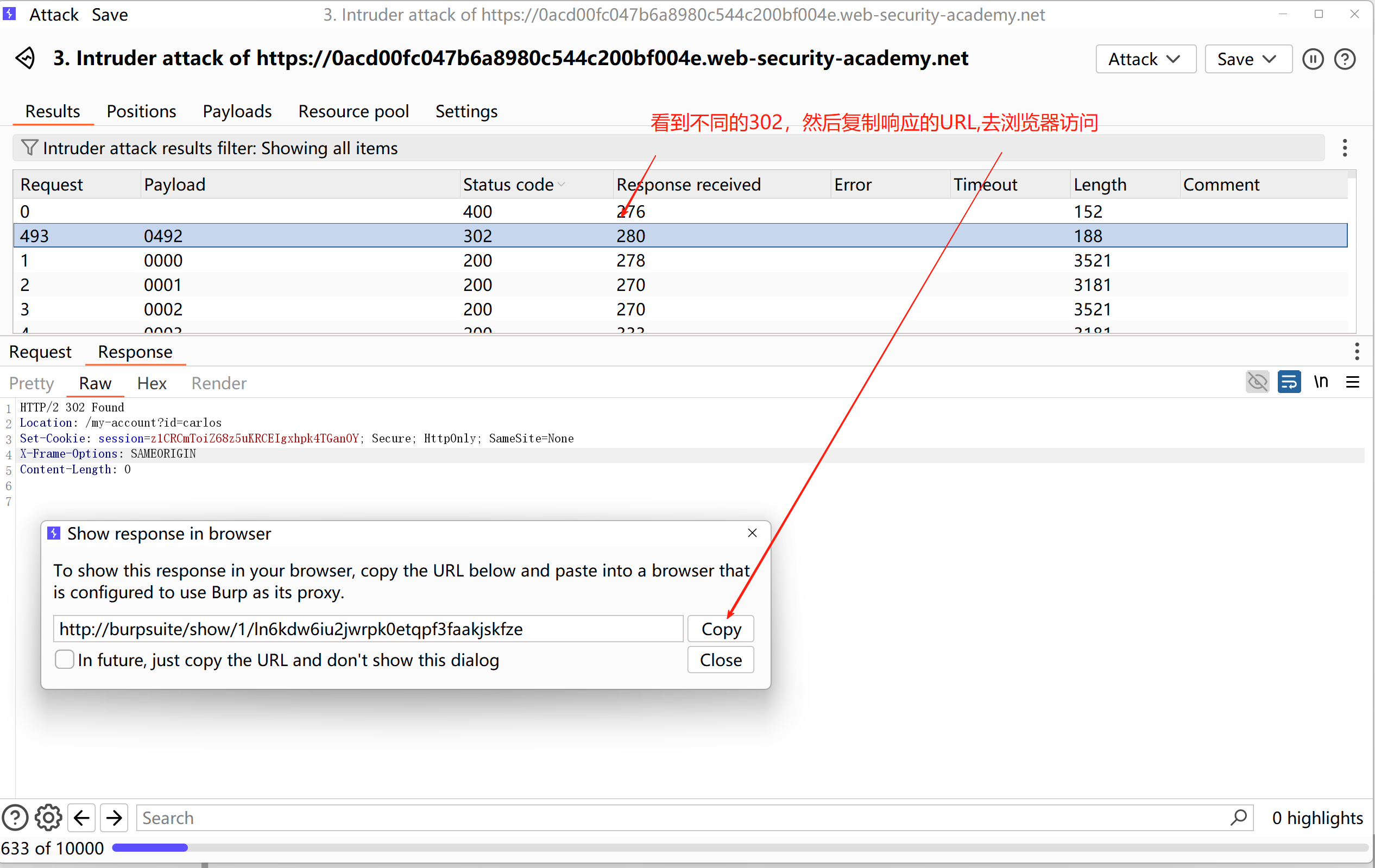Switch to the Payloads tab
This screenshot has width=1375, height=868.
pos(237,111)
